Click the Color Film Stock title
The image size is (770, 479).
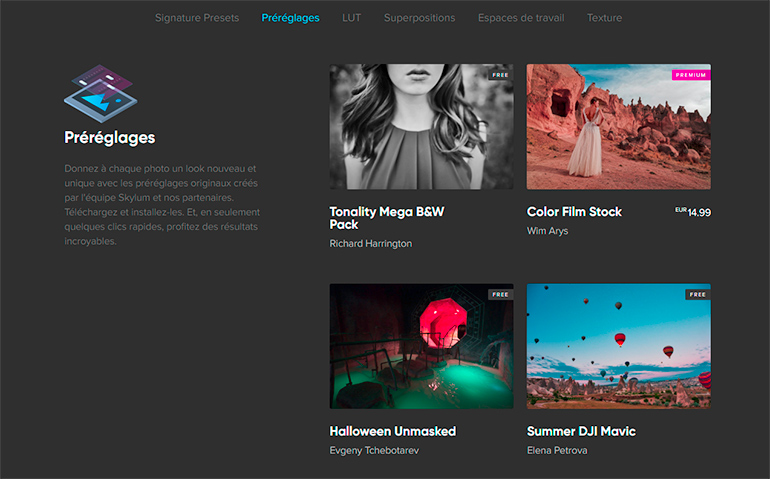click(x=574, y=212)
